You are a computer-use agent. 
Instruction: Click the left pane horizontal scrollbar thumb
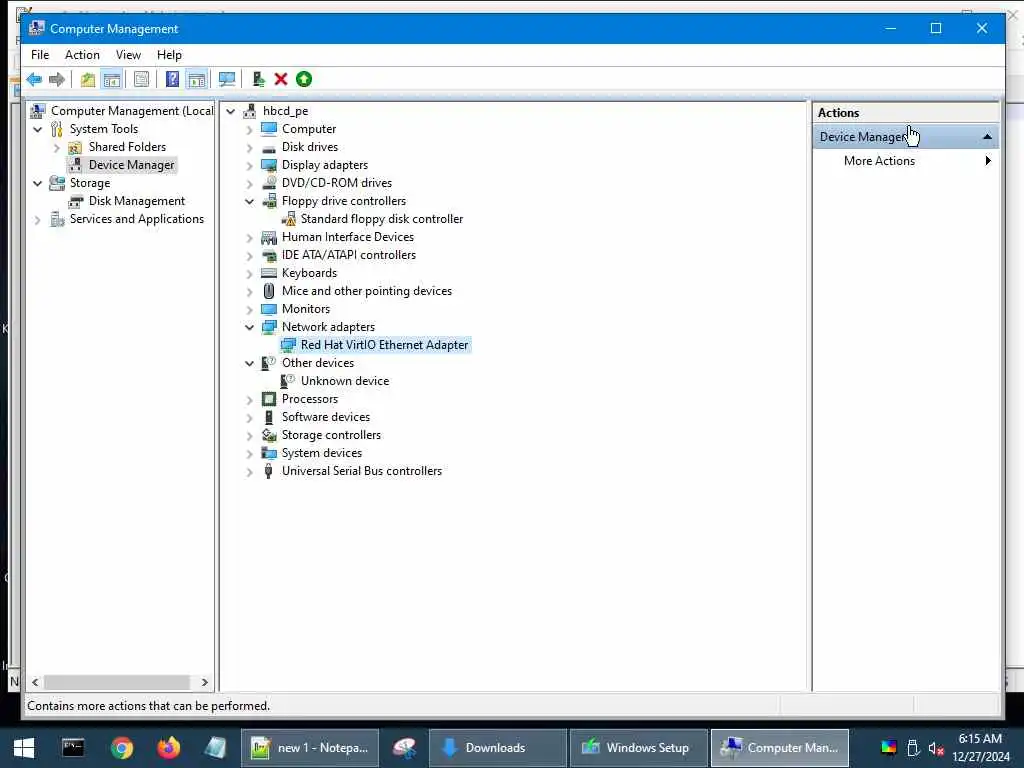click(x=116, y=682)
